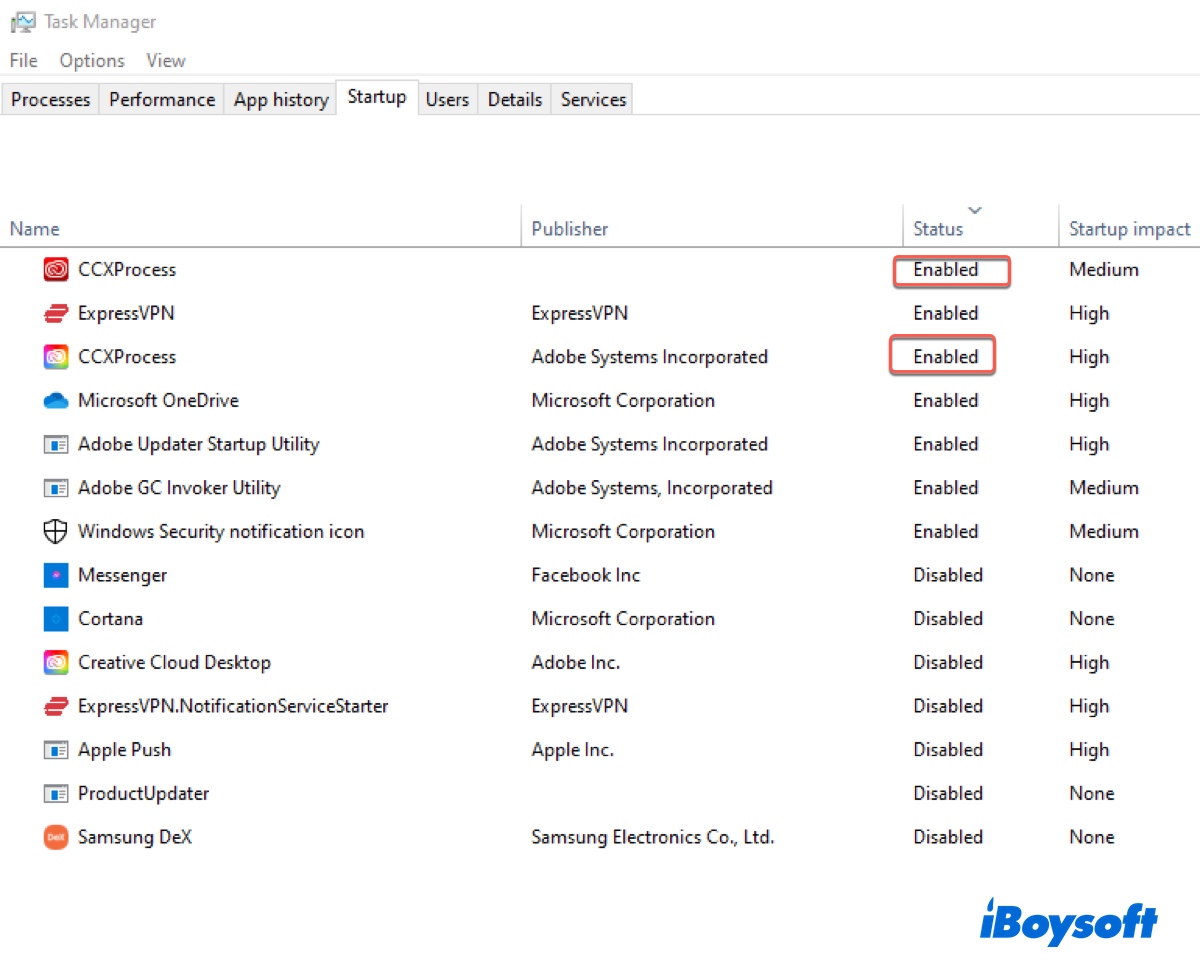Image resolution: width=1200 pixels, height=976 pixels.
Task: Click the ExpressVPN.NotificationServiceStarter icon
Action: (56, 706)
